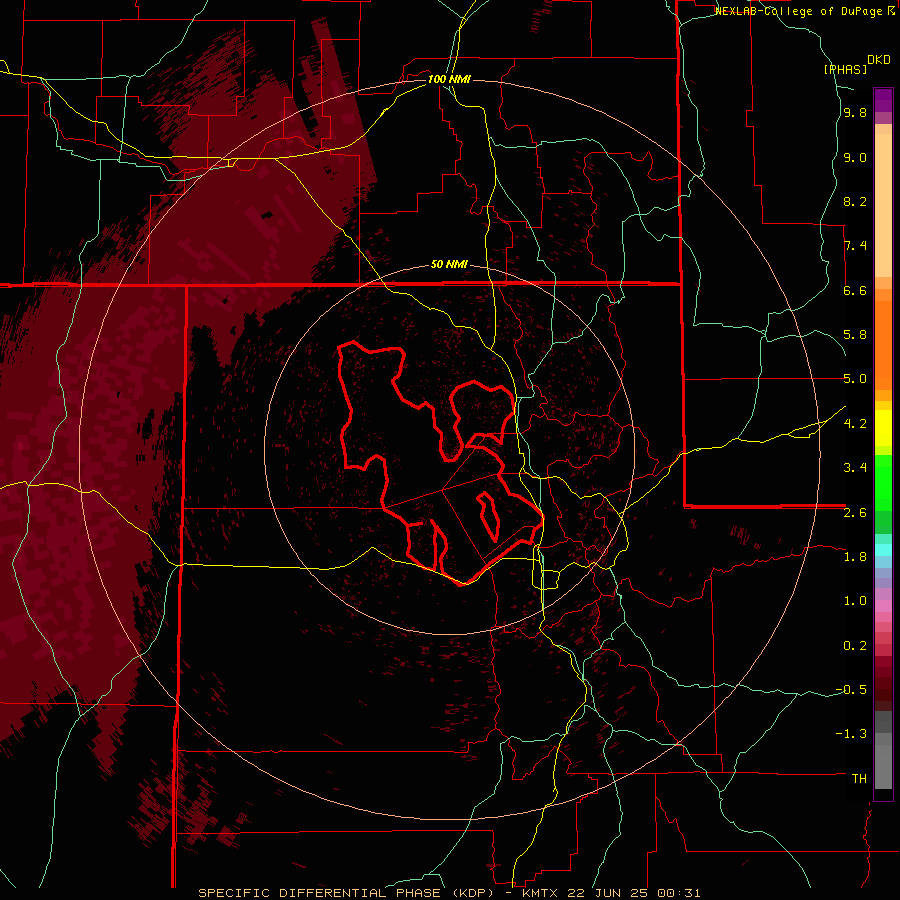Click the "50 NMI" range ring label
This screenshot has height=900, width=900.
coord(449,264)
